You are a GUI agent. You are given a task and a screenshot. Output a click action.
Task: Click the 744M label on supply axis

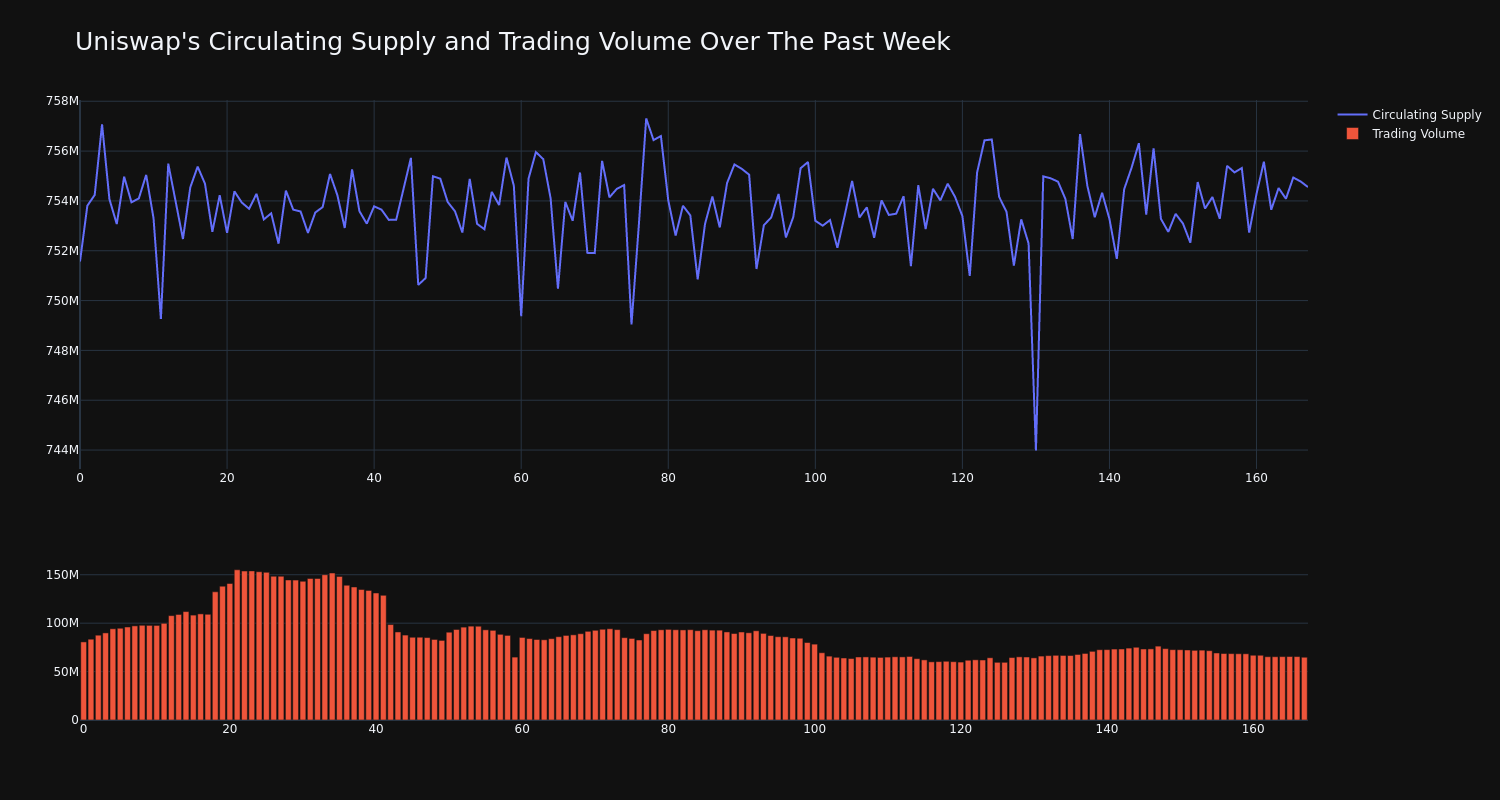tap(62, 450)
